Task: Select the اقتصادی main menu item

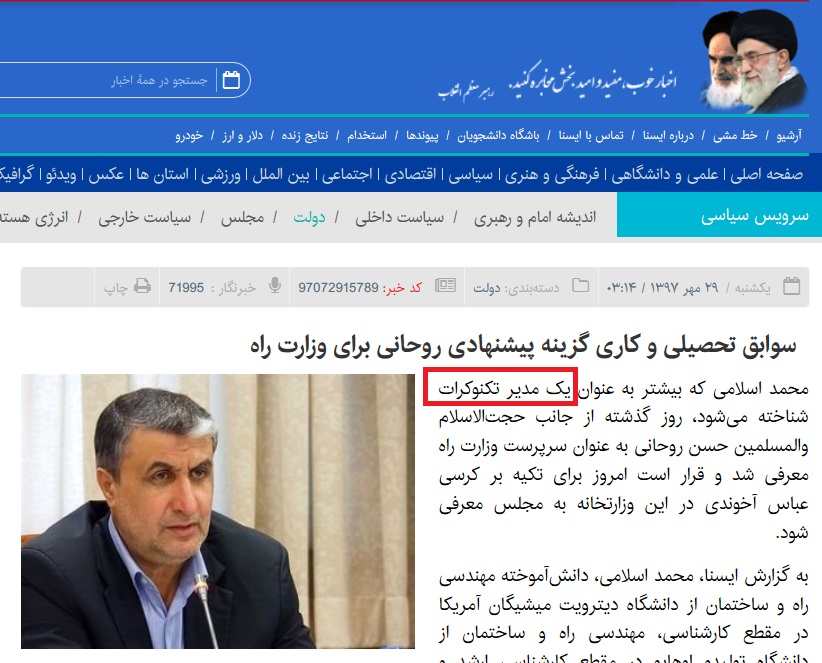Action: [x=410, y=175]
